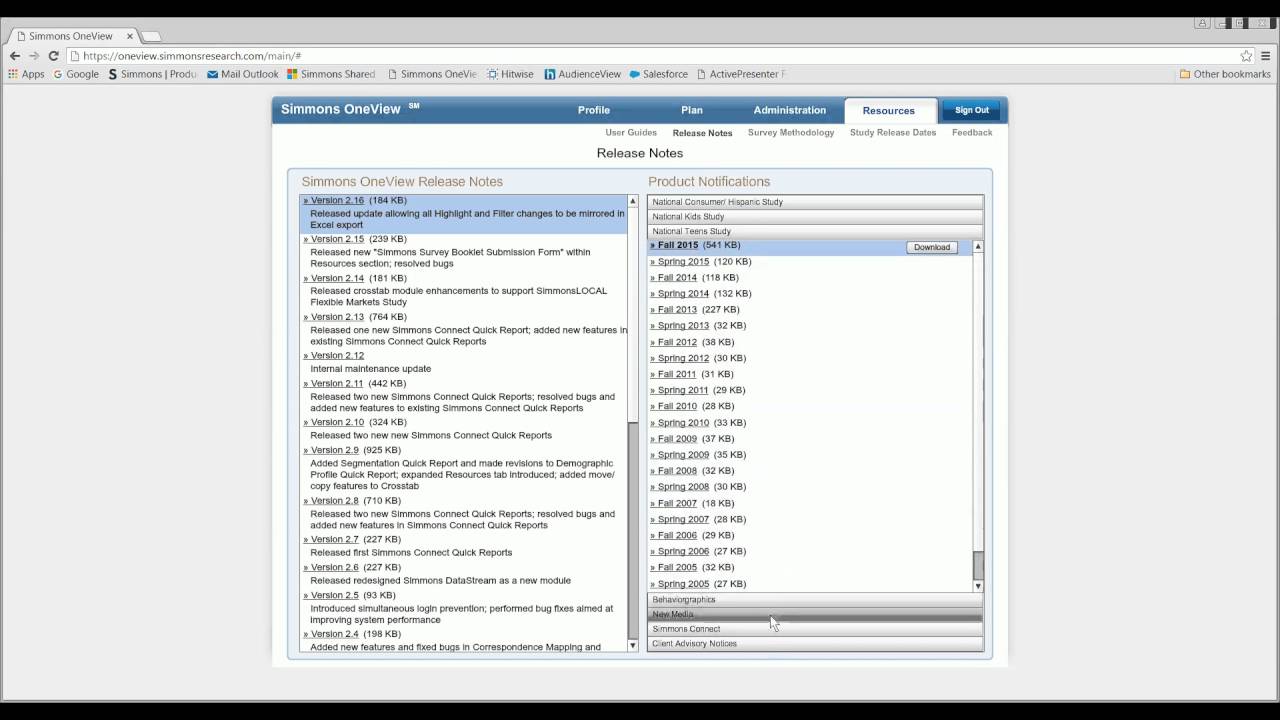The width and height of the screenshot is (1280, 720).
Task: Open the Administration tab
Action: (x=790, y=110)
